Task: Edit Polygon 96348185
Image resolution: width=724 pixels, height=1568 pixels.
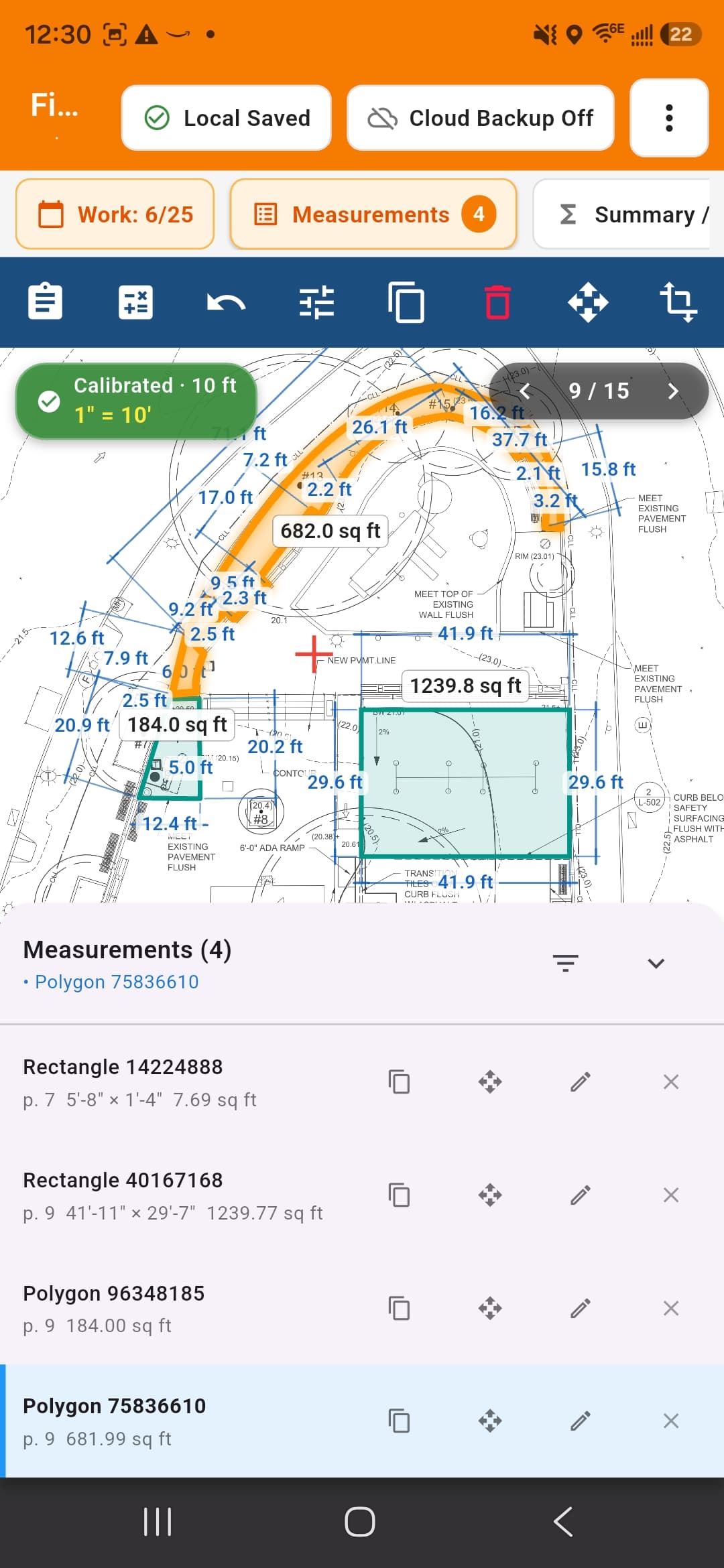Action: click(x=581, y=1308)
